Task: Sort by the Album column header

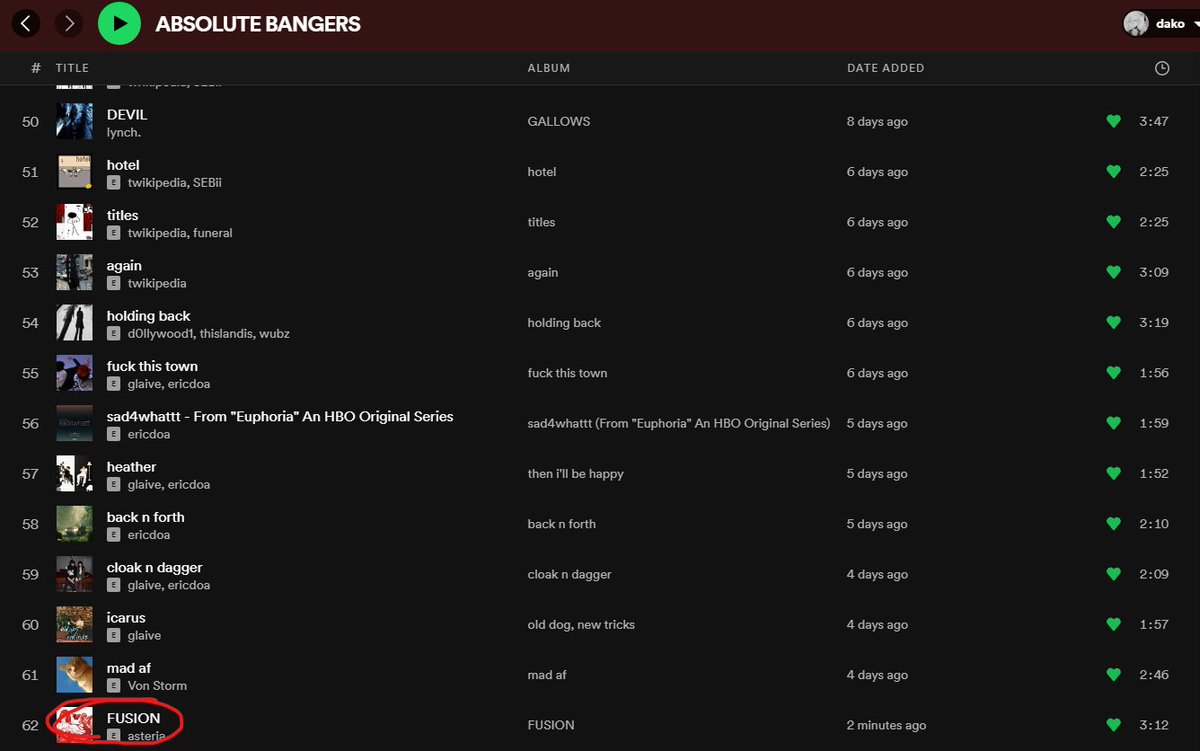Action: tap(548, 68)
